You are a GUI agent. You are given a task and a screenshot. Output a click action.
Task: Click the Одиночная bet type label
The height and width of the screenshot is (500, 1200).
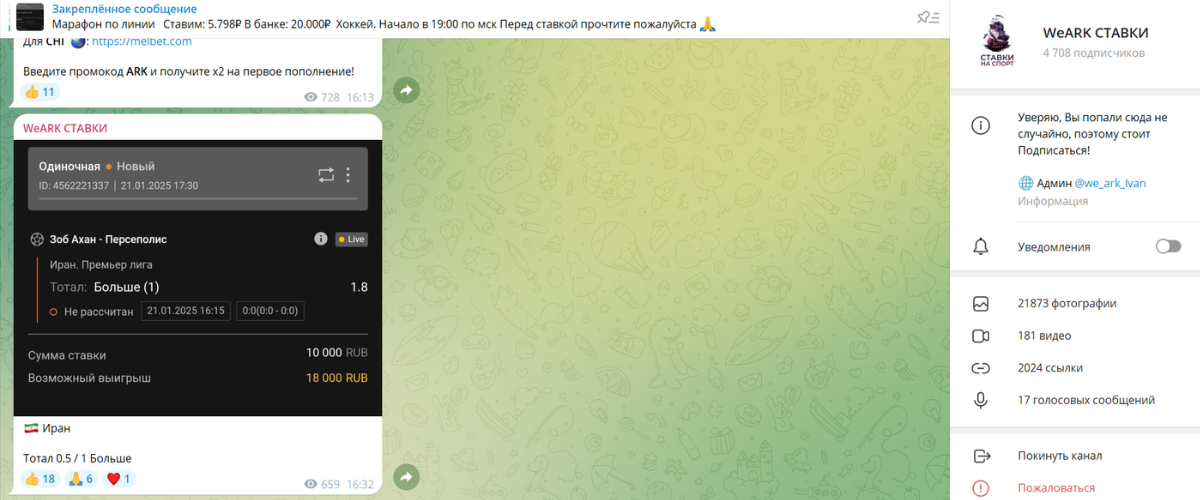69,166
